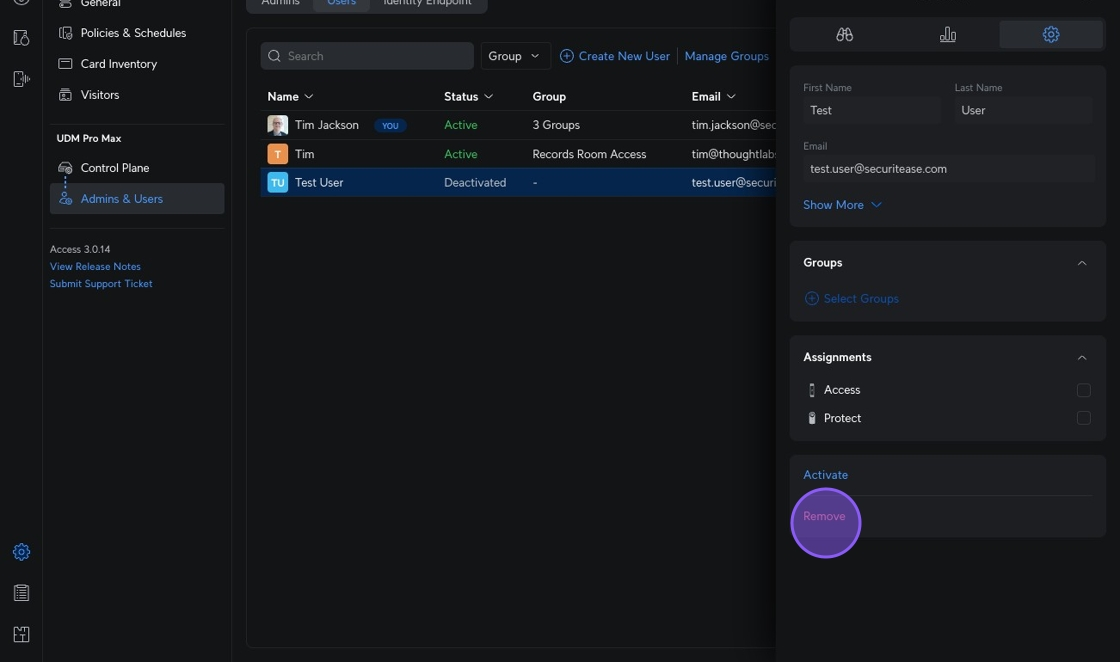The height and width of the screenshot is (662, 1120).
Task: Click the settings gear icon in left rail
Action: (21, 552)
